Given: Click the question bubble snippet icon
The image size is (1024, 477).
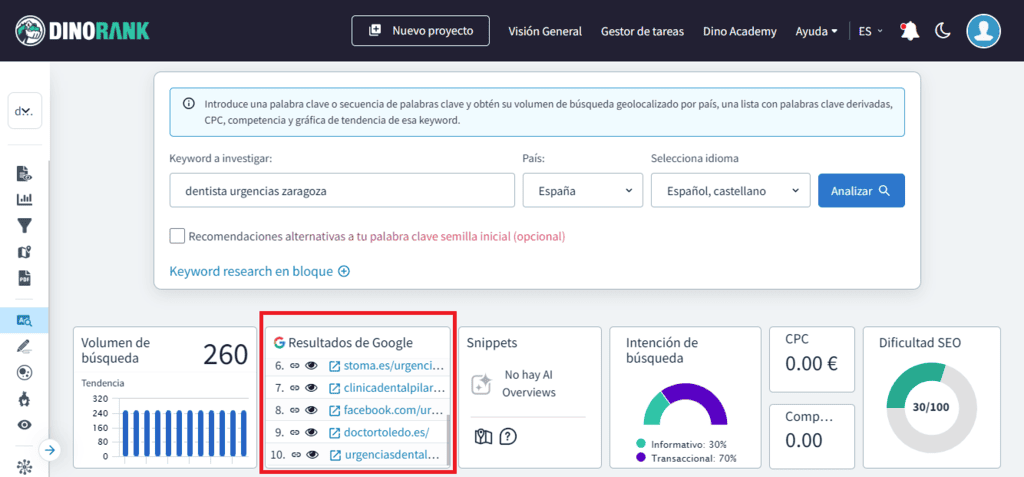Looking at the screenshot, I should coord(507,437).
